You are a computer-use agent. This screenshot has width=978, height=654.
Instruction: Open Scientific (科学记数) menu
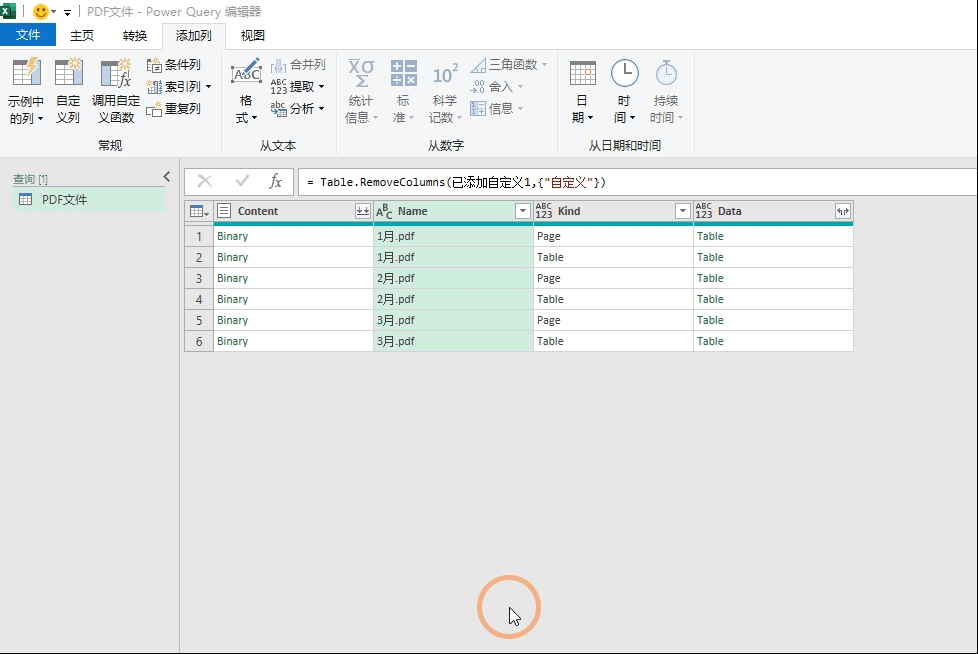(445, 91)
